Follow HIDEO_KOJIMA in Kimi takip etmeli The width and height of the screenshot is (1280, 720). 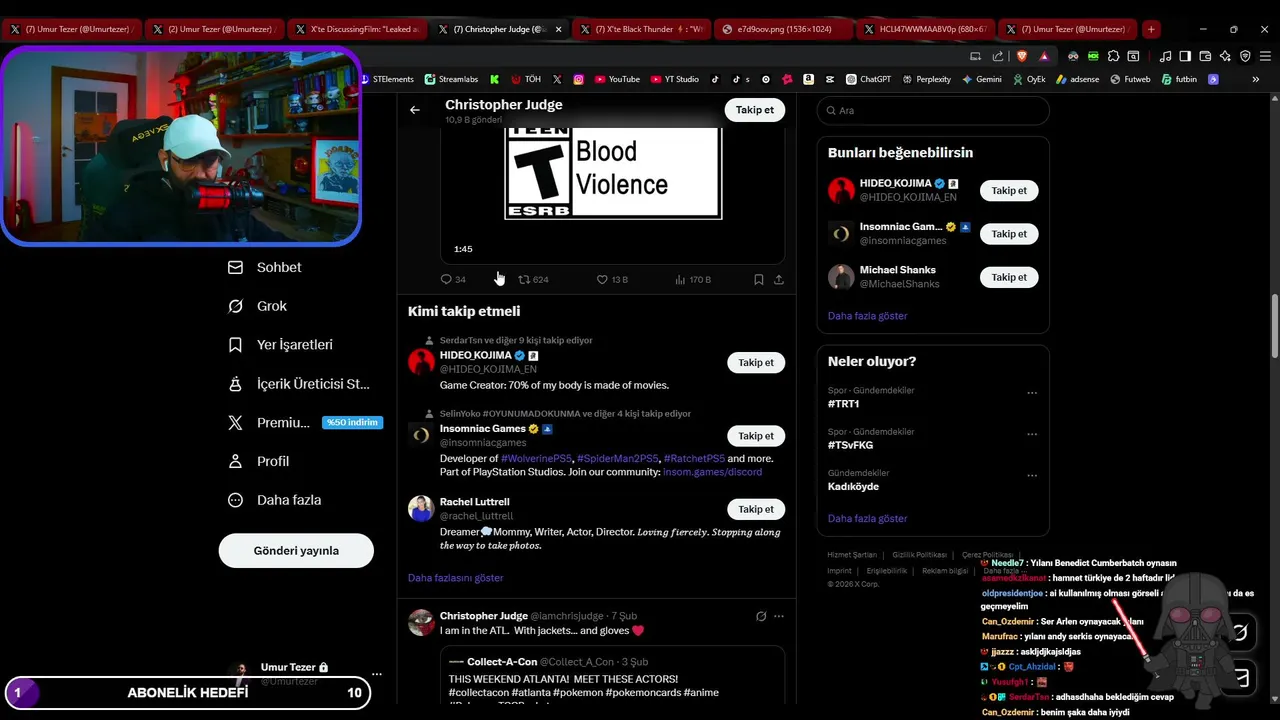pyautogui.click(x=756, y=363)
